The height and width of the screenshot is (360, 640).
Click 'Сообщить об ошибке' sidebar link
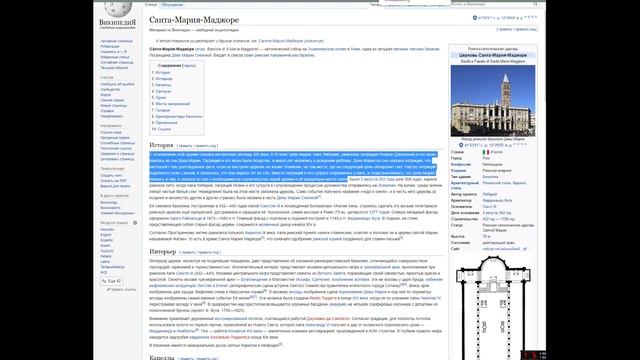pyautogui.click(x=117, y=84)
